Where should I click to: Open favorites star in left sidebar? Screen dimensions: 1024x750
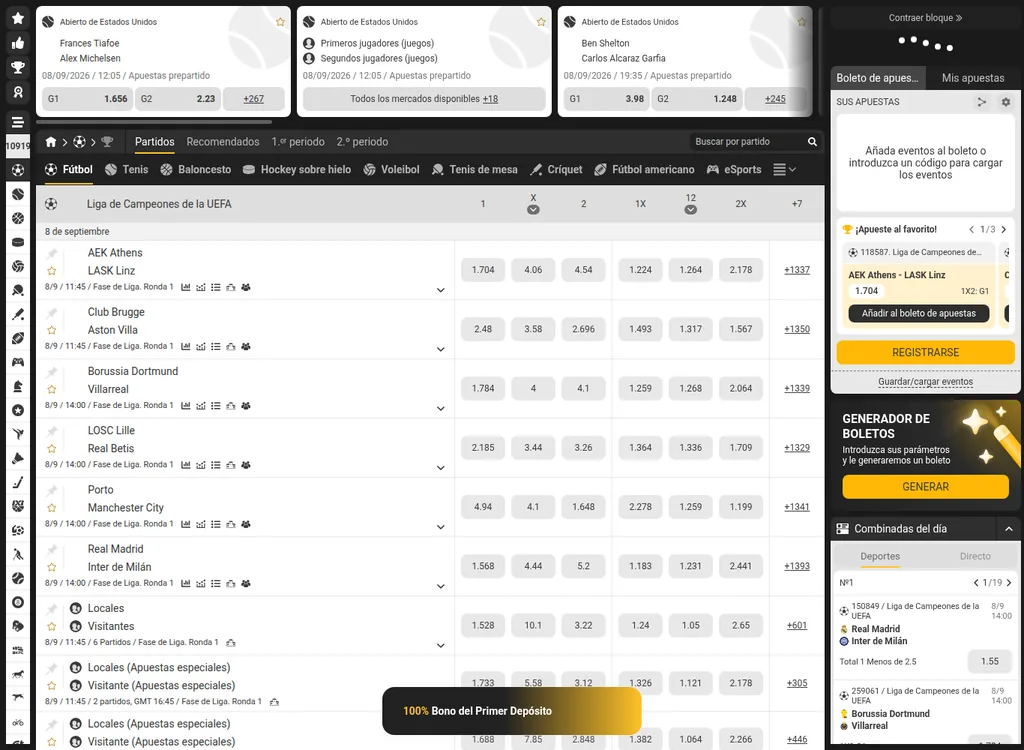coord(18,18)
